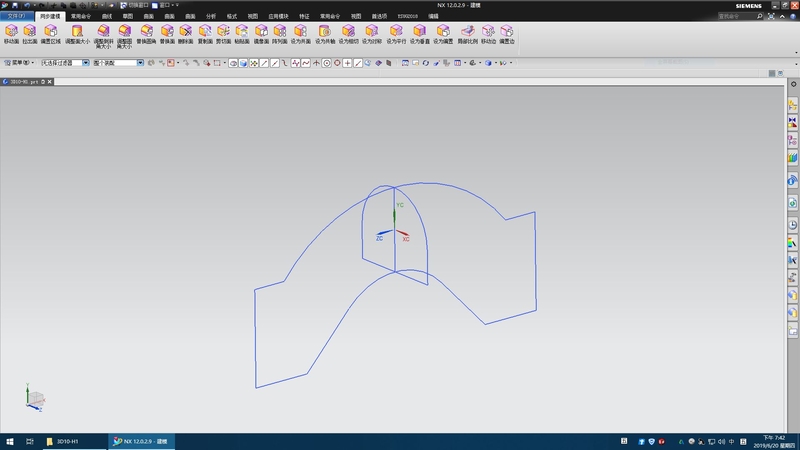The width and height of the screenshot is (800, 450).
Task: Open the 3D10-H1 folder in taskbar
Action: tap(63, 441)
